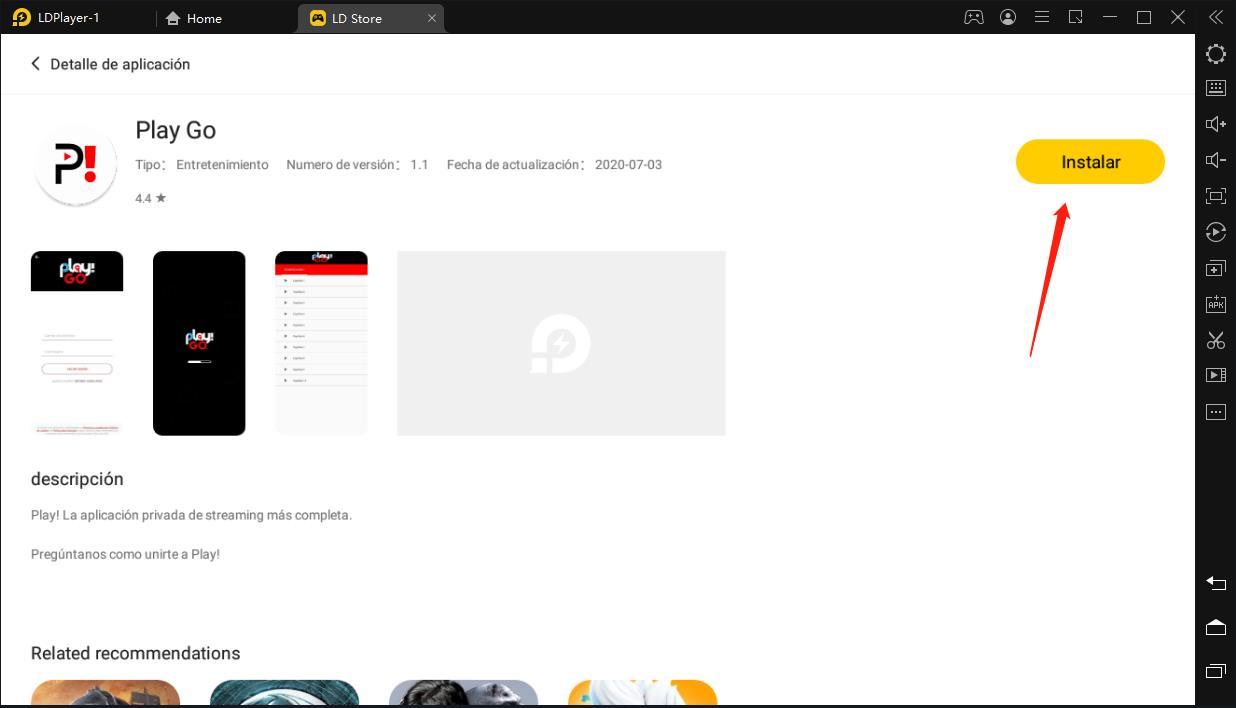Increase volume from sidebar

pyautogui.click(x=1216, y=124)
